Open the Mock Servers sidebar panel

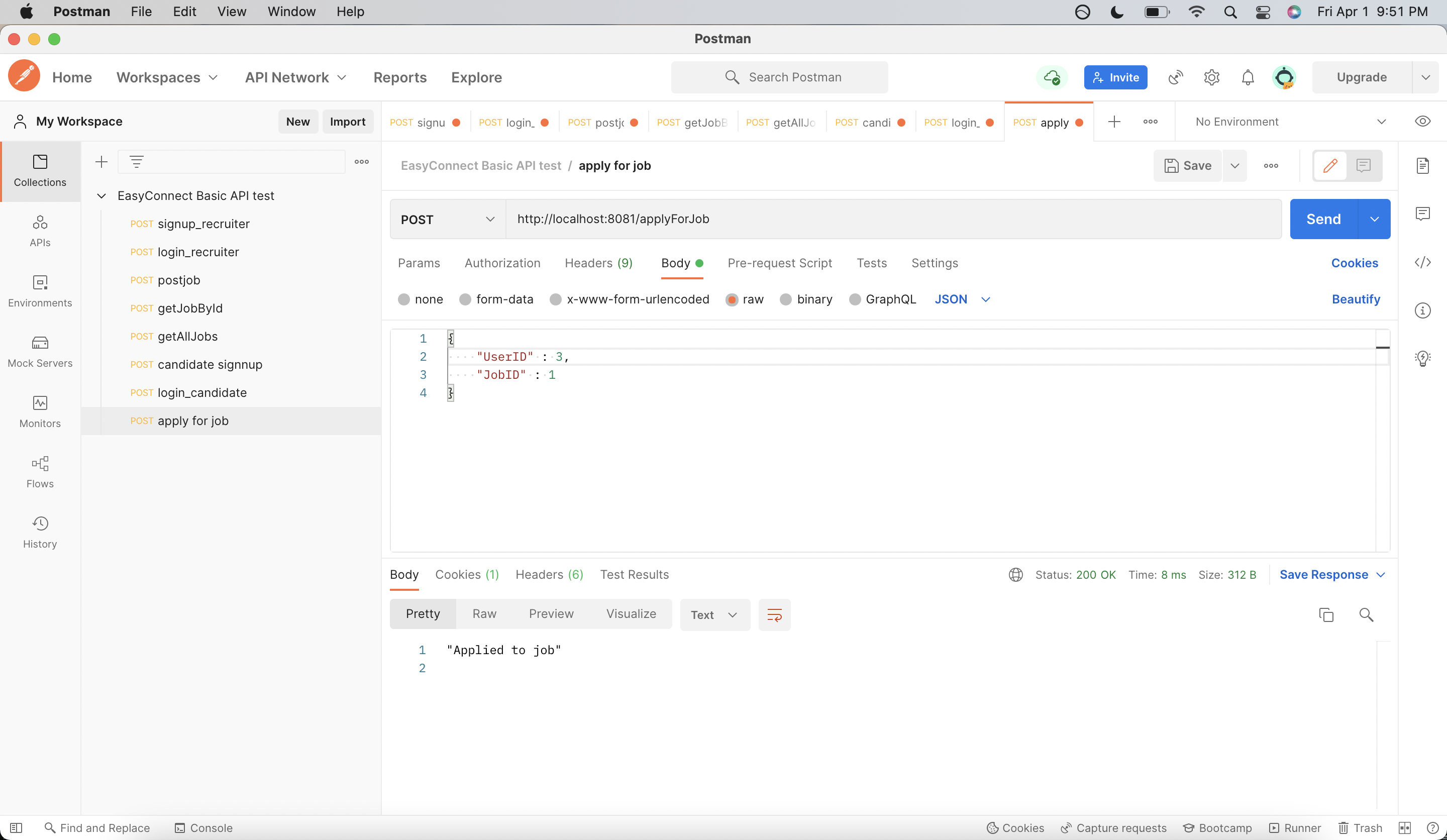(40, 351)
